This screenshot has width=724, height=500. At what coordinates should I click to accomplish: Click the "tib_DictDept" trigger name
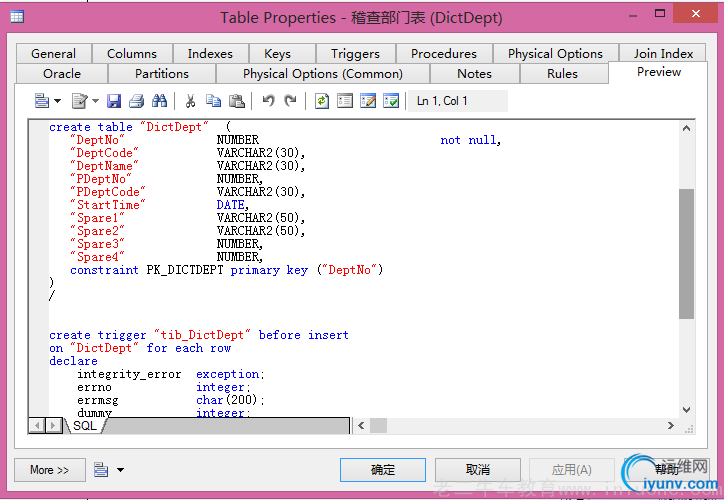click(x=202, y=335)
